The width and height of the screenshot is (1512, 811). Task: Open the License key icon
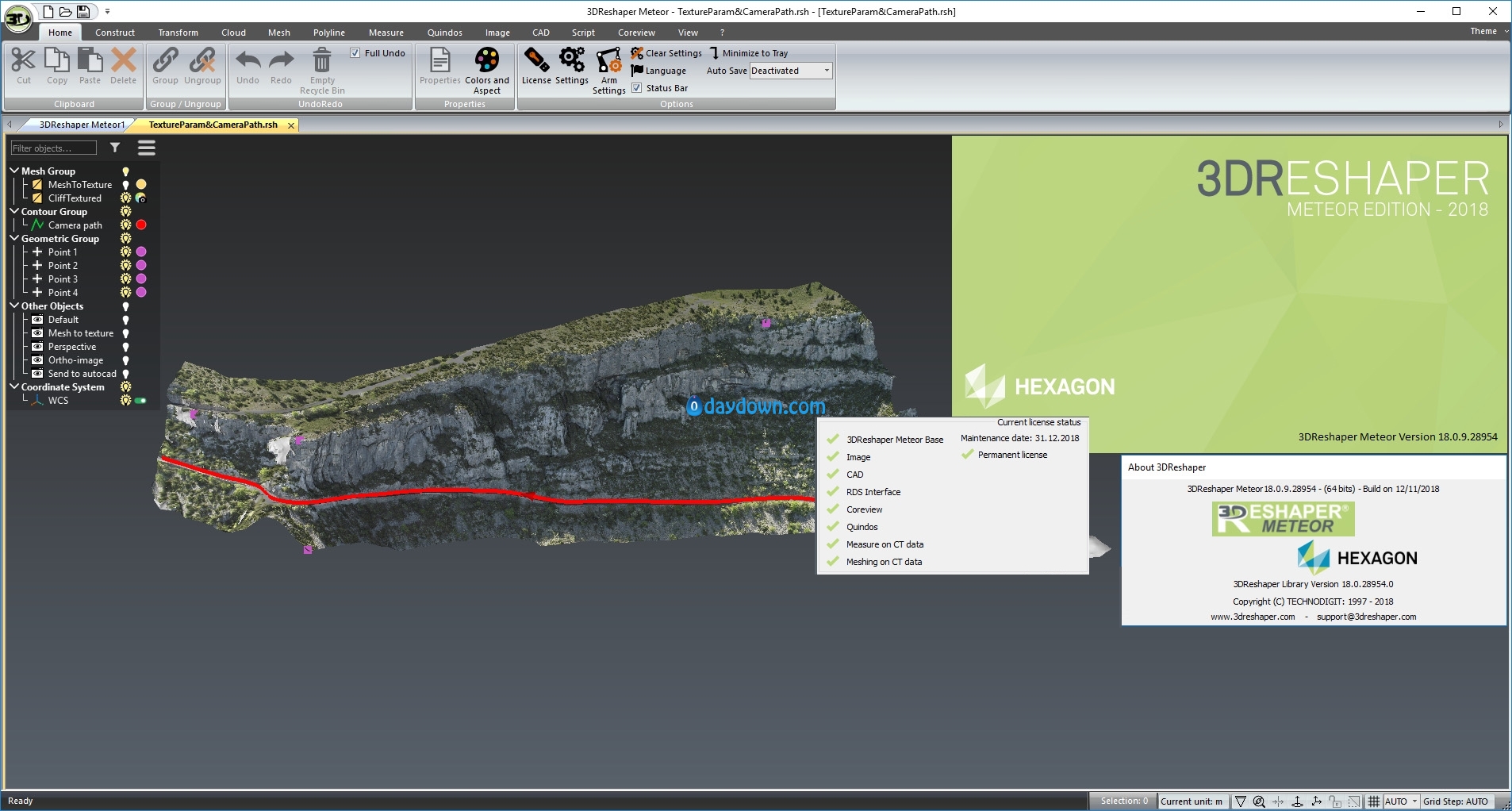click(536, 60)
